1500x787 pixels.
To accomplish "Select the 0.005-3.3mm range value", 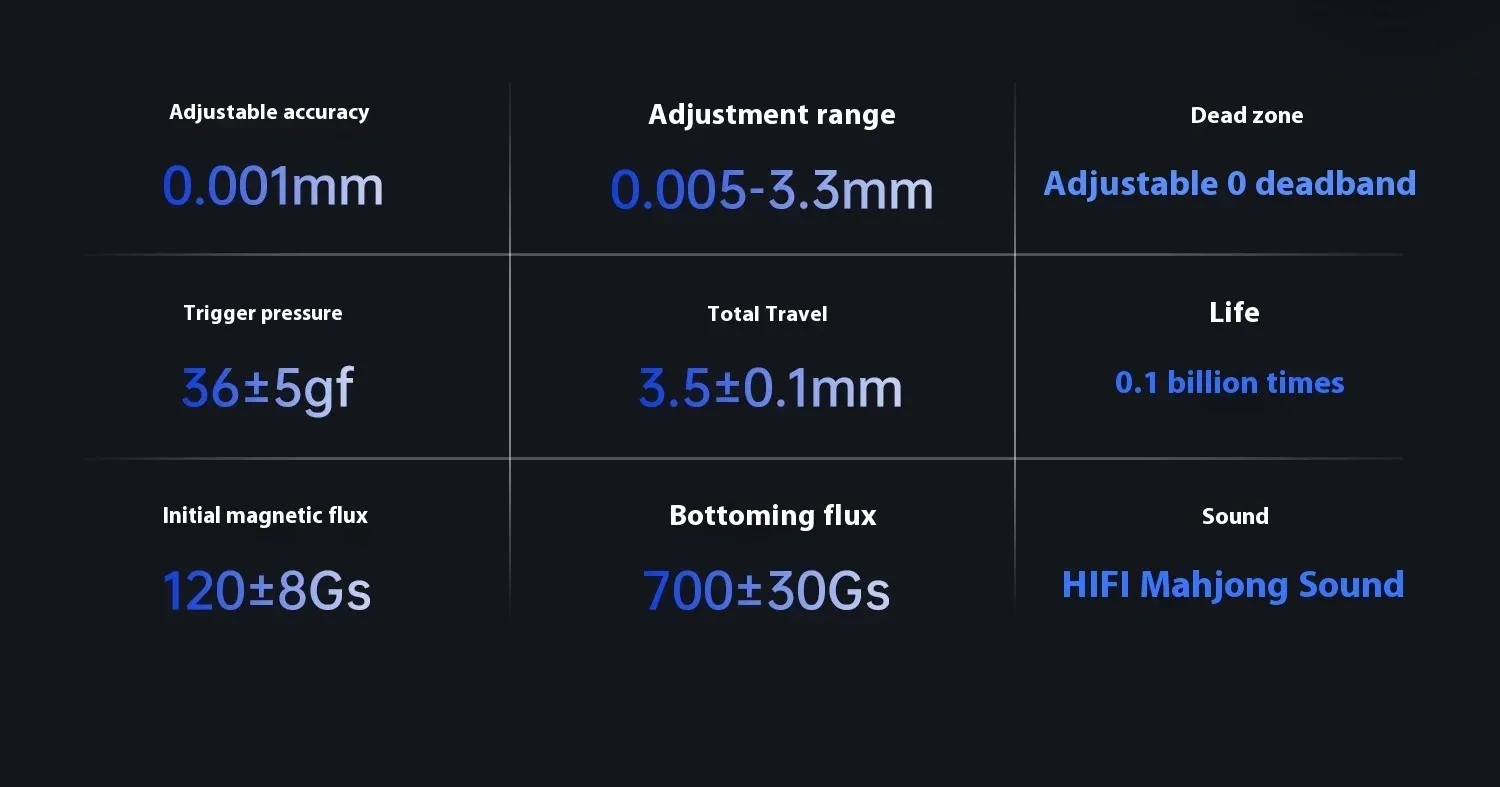I will [771, 189].
